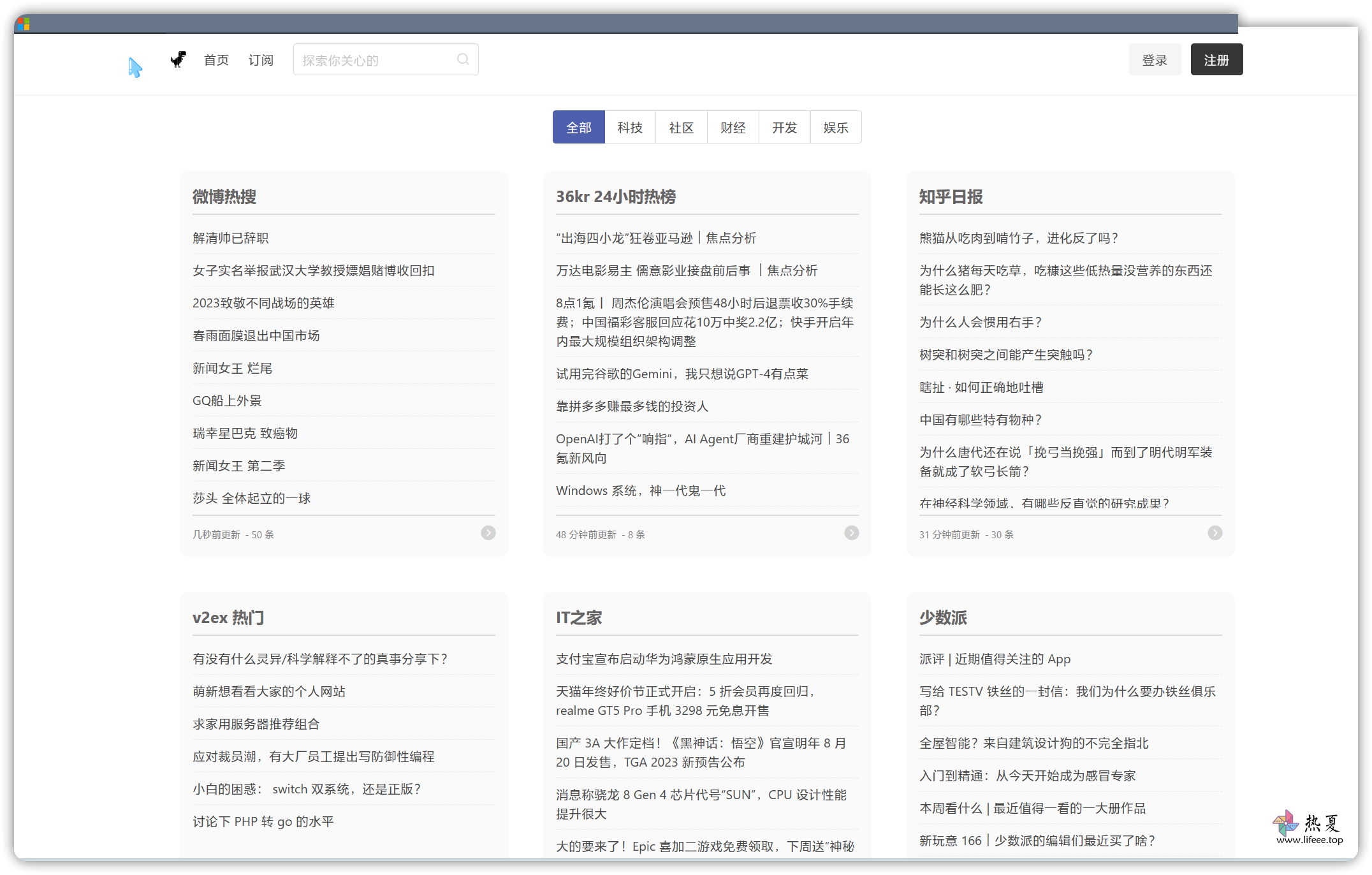
Task: Switch to the 社区 tab
Action: click(682, 128)
